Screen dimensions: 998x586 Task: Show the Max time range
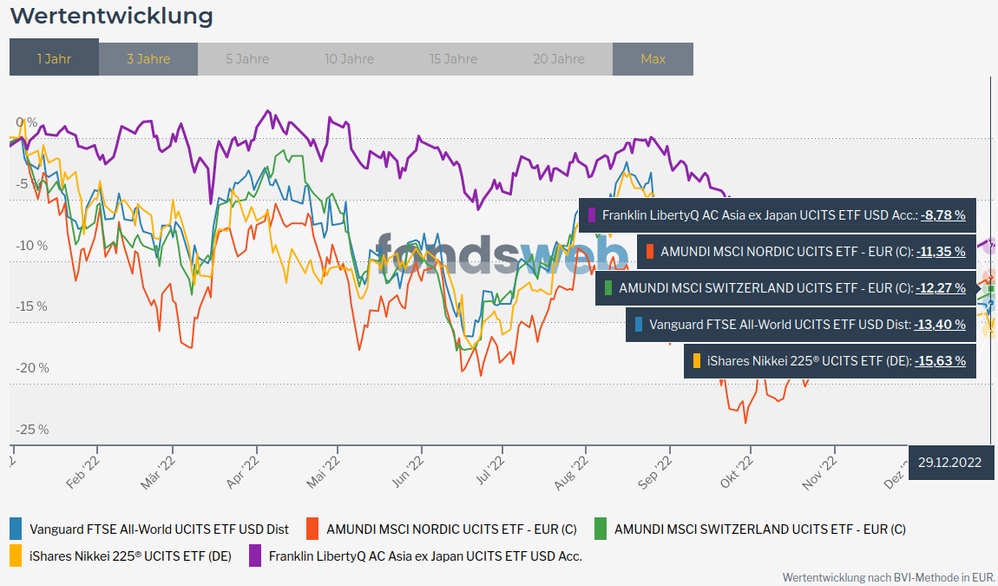click(x=653, y=59)
